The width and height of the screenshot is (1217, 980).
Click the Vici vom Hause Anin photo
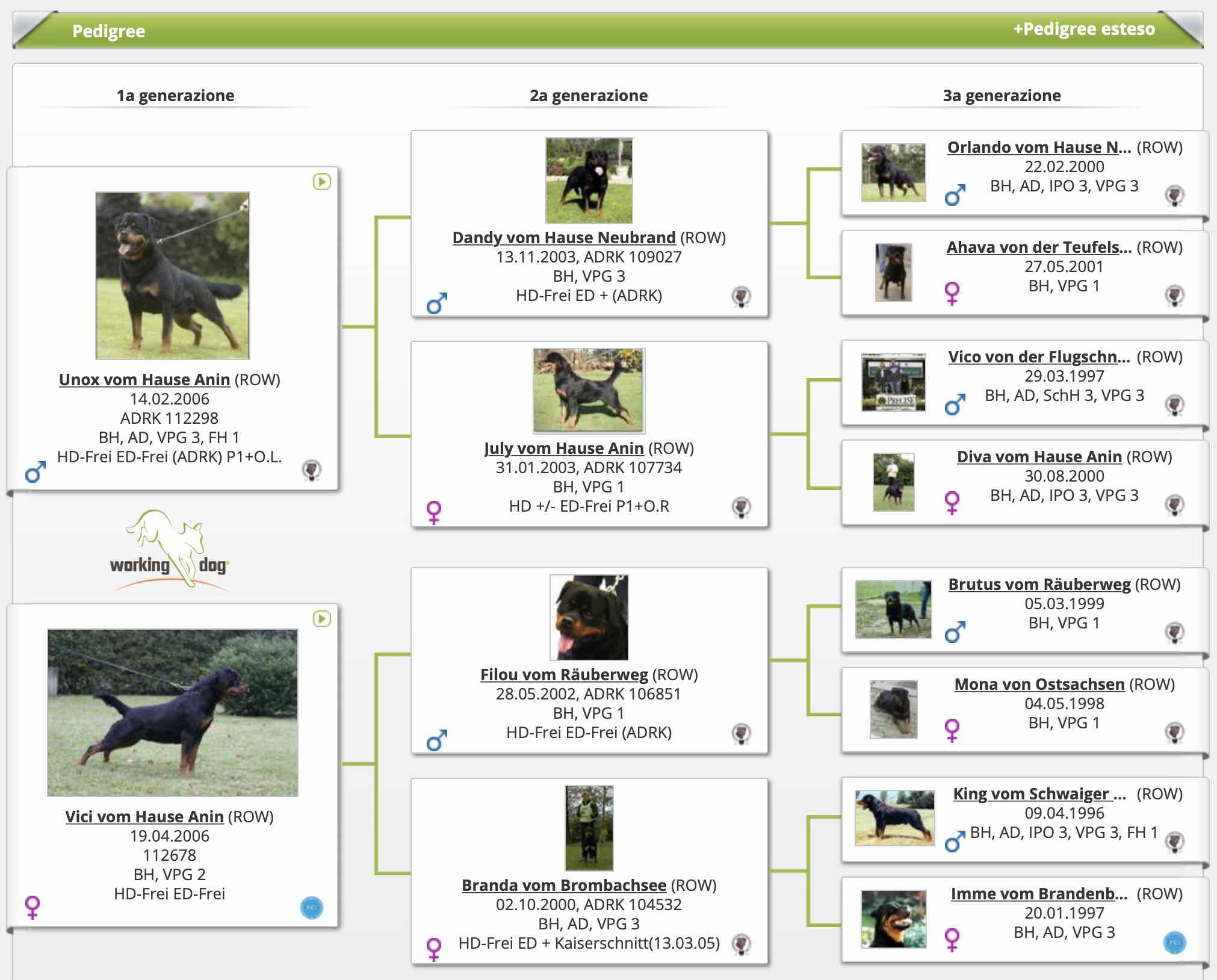[173, 713]
